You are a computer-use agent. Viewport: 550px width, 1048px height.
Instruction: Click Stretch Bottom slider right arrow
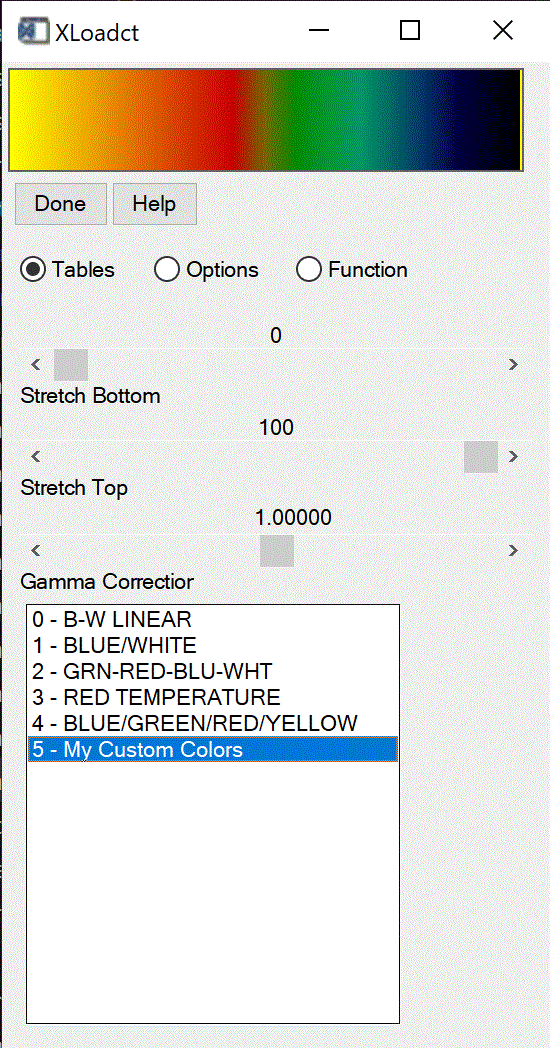(x=513, y=365)
